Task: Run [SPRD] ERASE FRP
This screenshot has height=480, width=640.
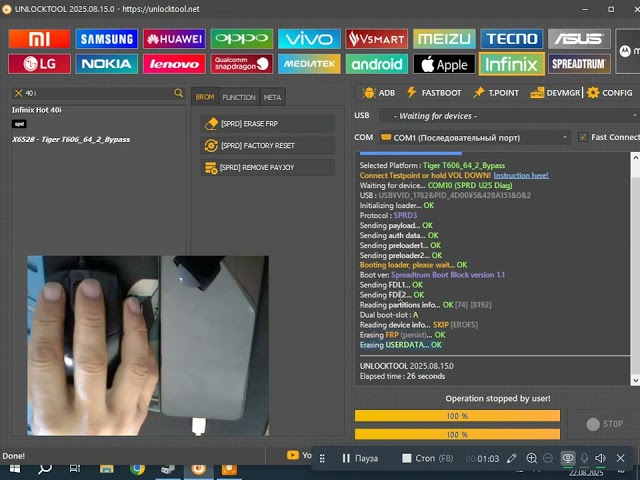Action: point(268,124)
